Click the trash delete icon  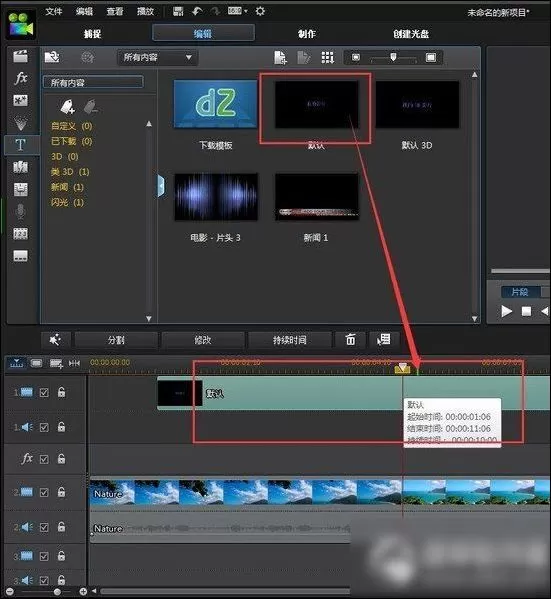pyautogui.click(x=350, y=339)
